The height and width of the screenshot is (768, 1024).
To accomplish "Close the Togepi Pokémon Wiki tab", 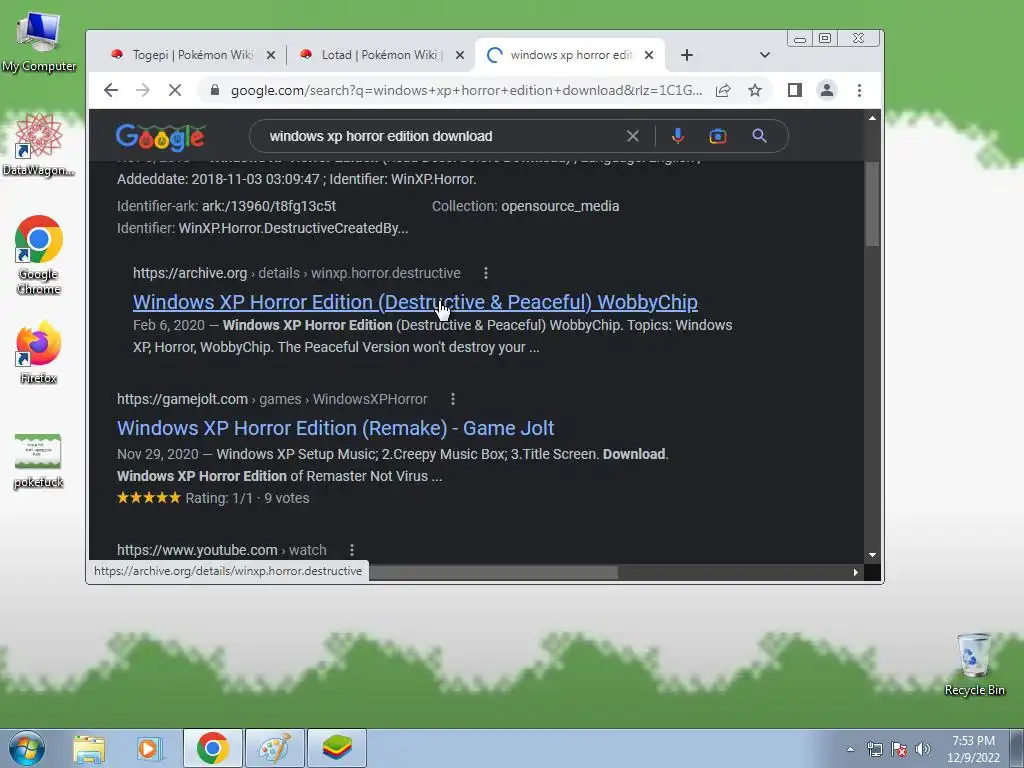I will (271, 56).
